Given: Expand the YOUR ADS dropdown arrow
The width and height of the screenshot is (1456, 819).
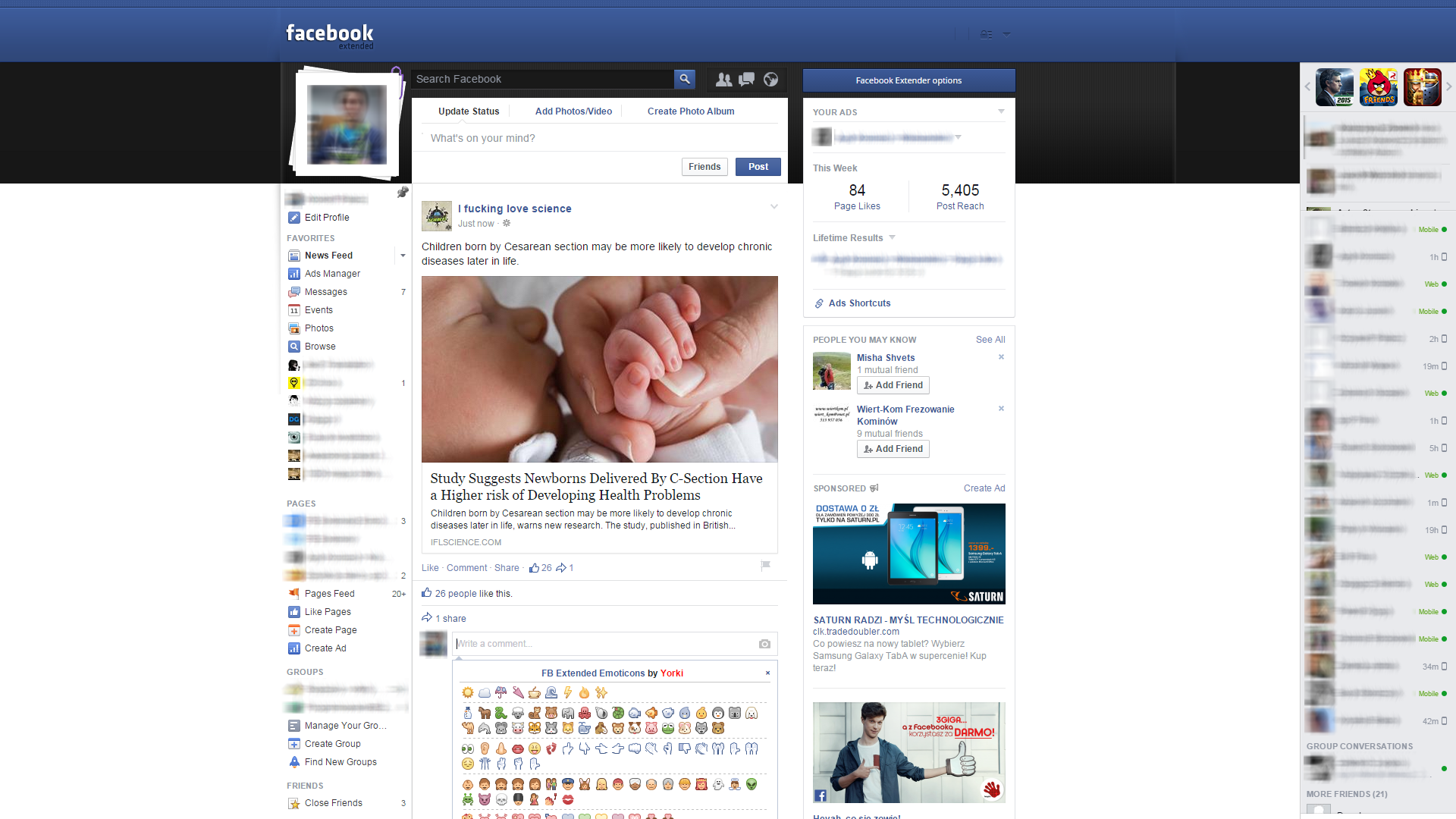Looking at the screenshot, I should (x=1001, y=111).
